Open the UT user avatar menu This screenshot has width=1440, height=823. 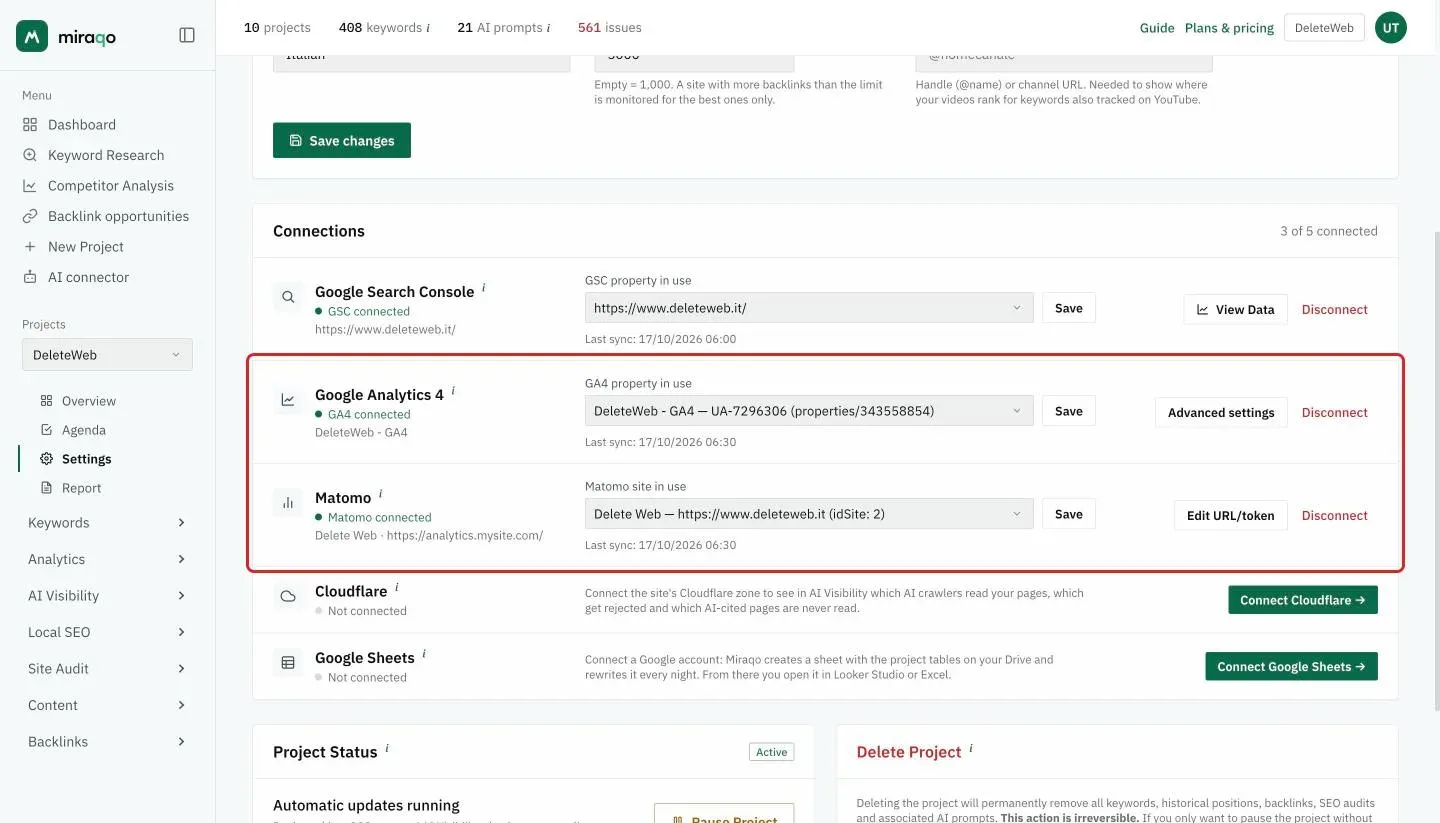coord(1391,28)
